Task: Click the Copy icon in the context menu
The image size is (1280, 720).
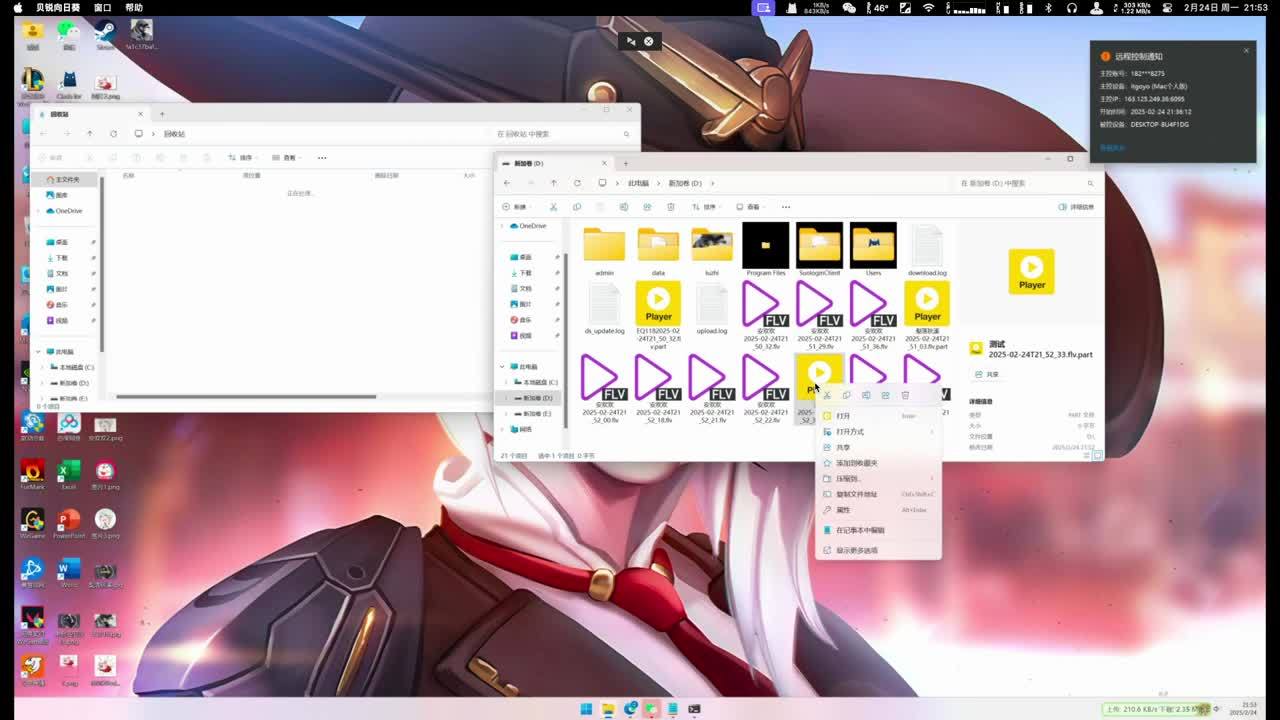Action: tap(846, 395)
